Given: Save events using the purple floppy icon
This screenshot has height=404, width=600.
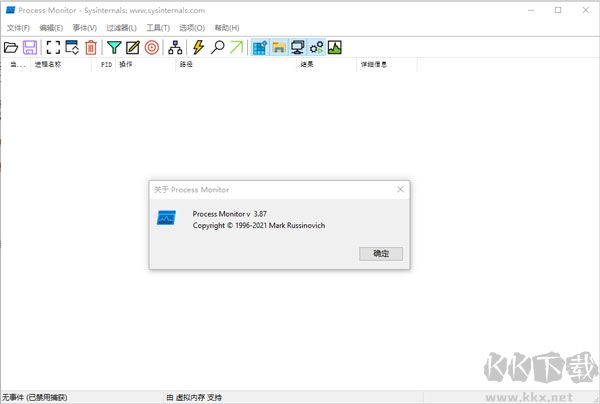Looking at the screenshot, I should point(30,47).
